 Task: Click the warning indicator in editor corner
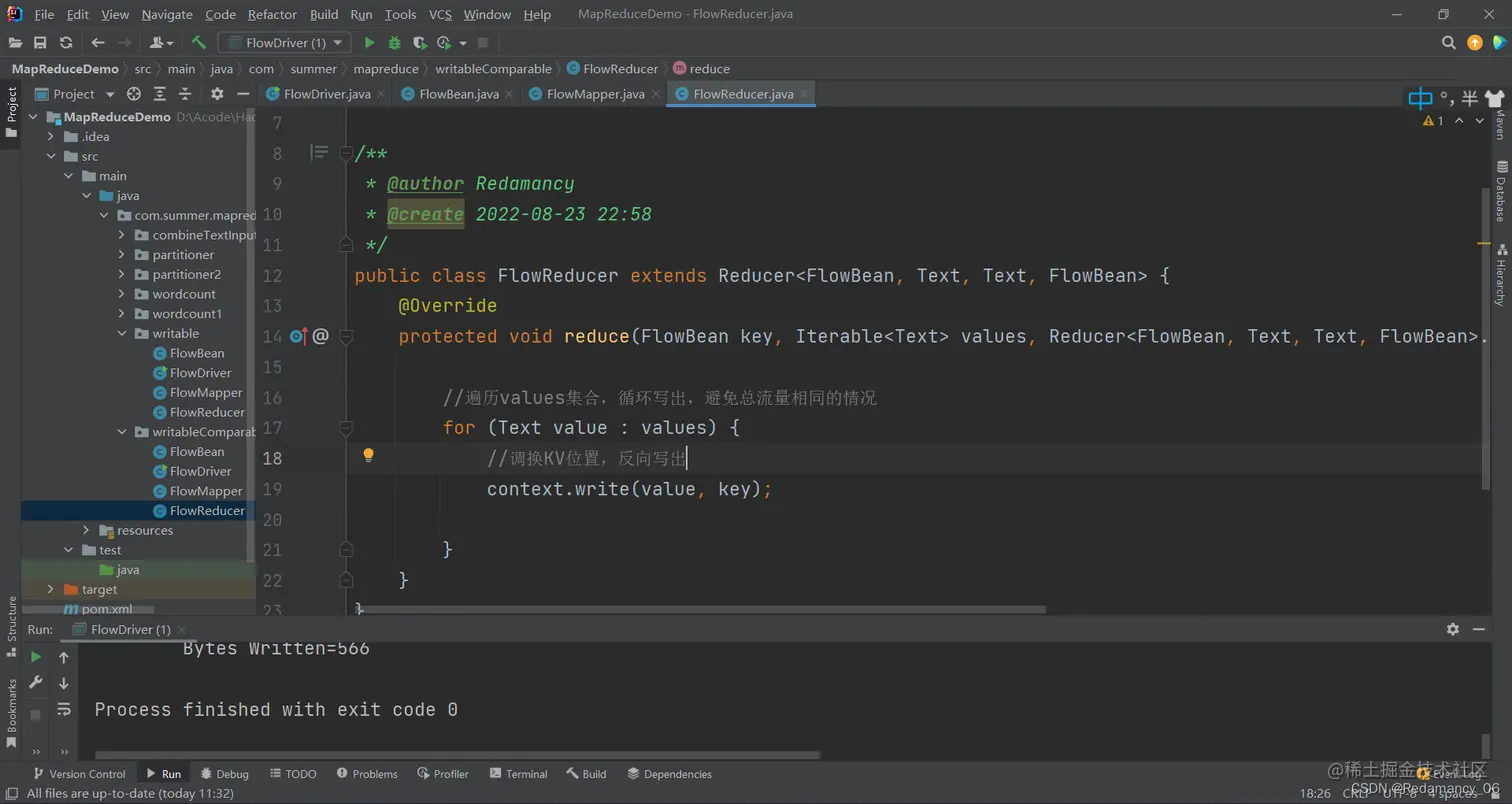(1432, 120)
